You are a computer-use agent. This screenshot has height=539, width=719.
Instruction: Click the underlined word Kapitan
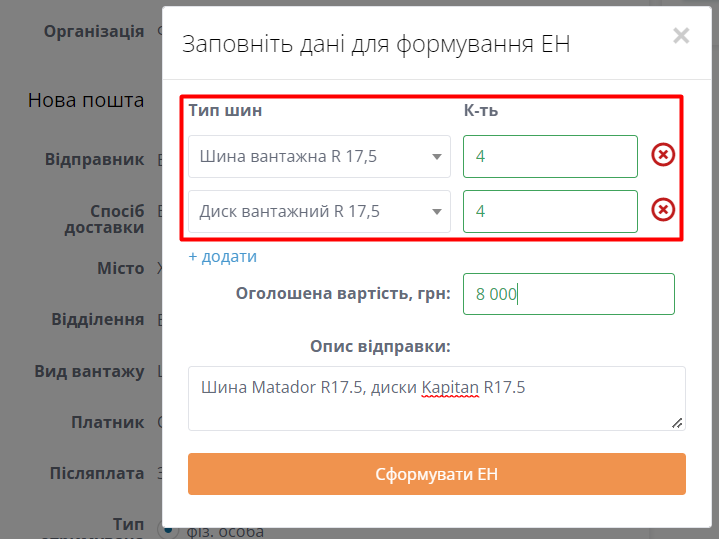(450, 387)
